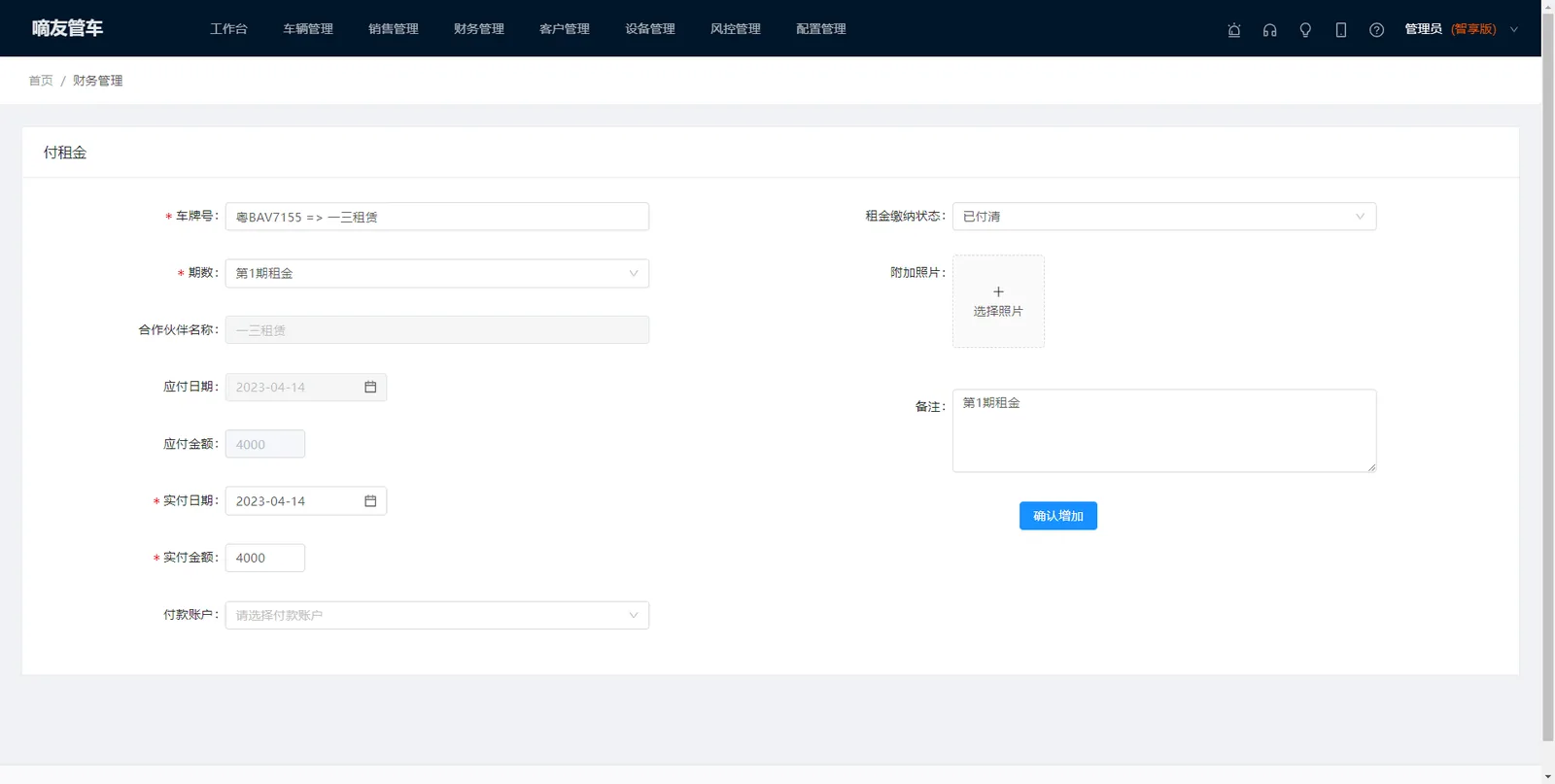Open the notification bell icon
Viewport: 1555px width, 784px height.
(x=1234, y=29)
